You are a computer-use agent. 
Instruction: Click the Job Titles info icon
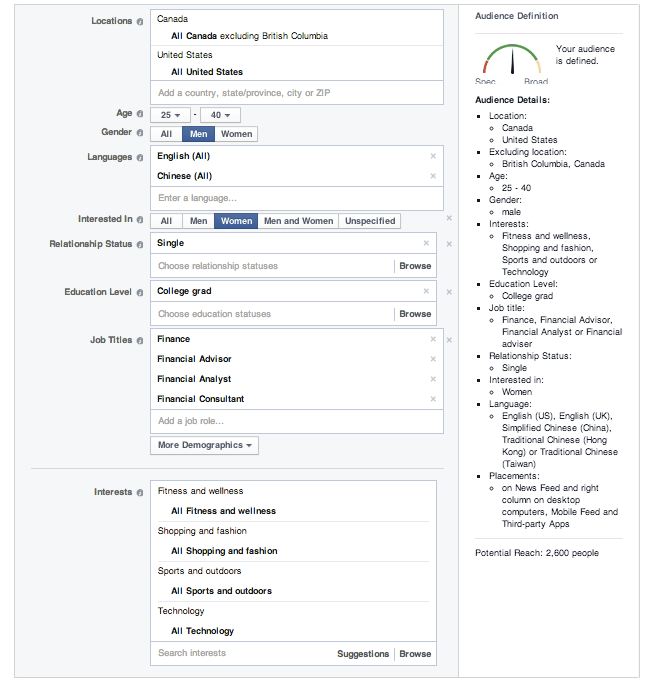(x=140, y=341)
